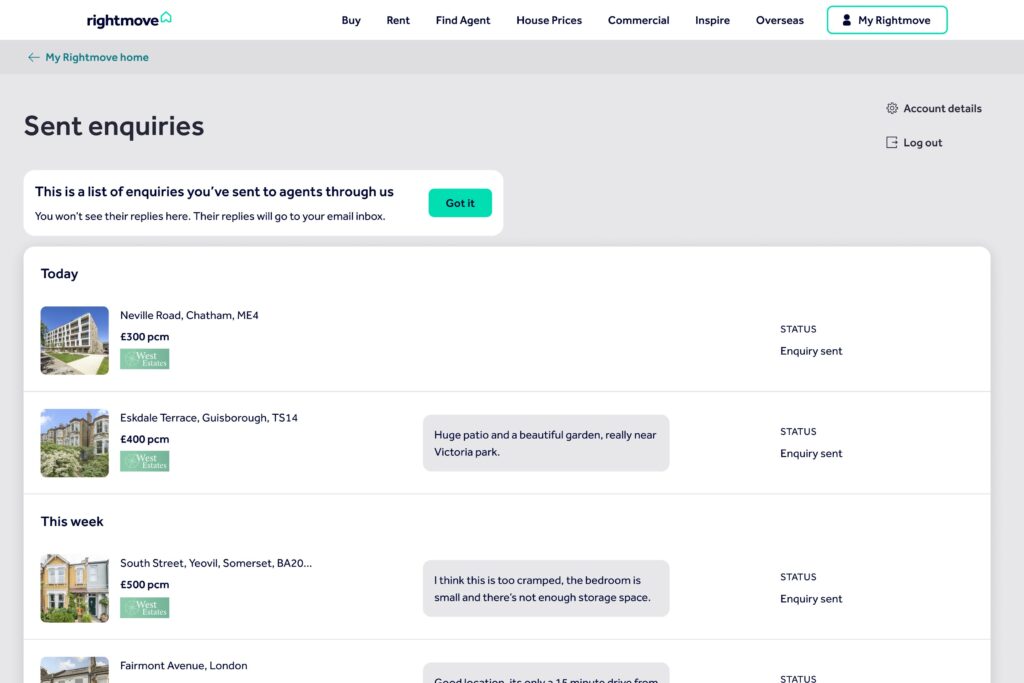Return to My Rightmove home
Screen dimensions: 1024x683
[x=97, y=57]
